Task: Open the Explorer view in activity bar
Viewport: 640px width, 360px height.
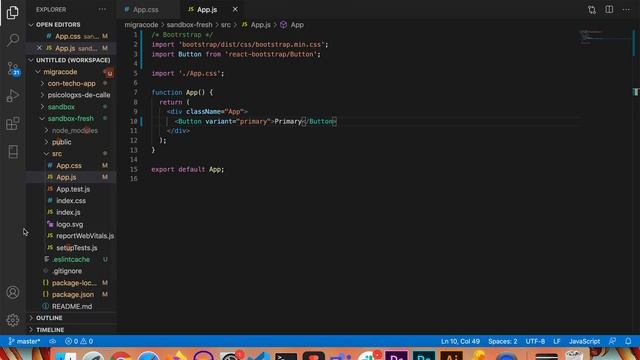Action: tap(13, 12)
